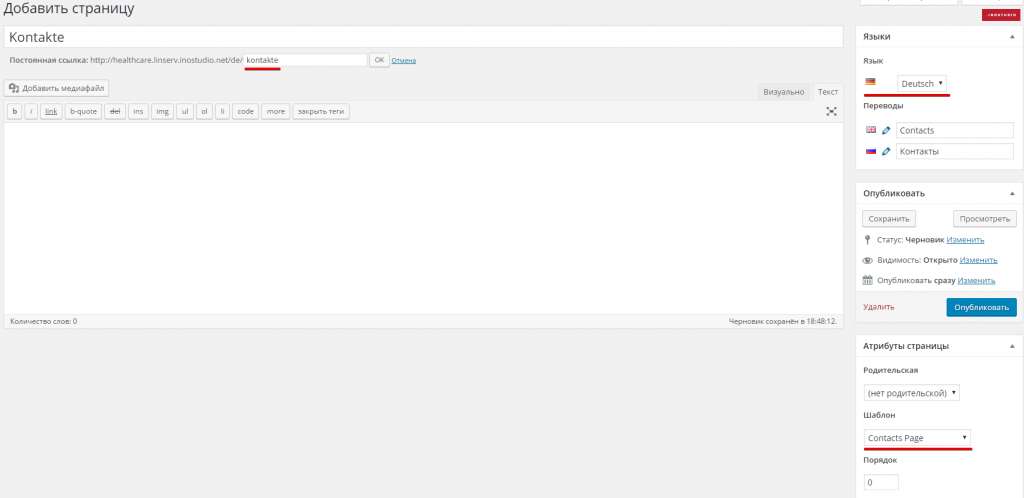Expand the Contacts Page template dropdown

917,437
